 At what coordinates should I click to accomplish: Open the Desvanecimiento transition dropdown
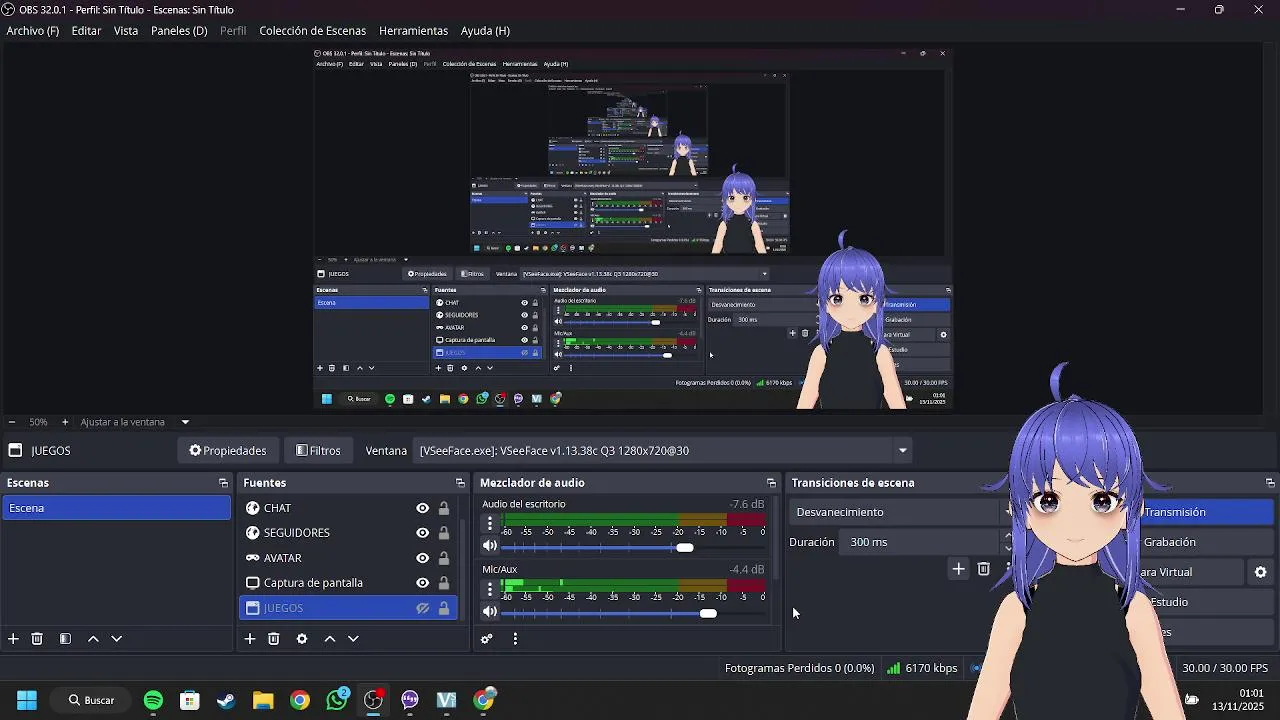(904, 512)
